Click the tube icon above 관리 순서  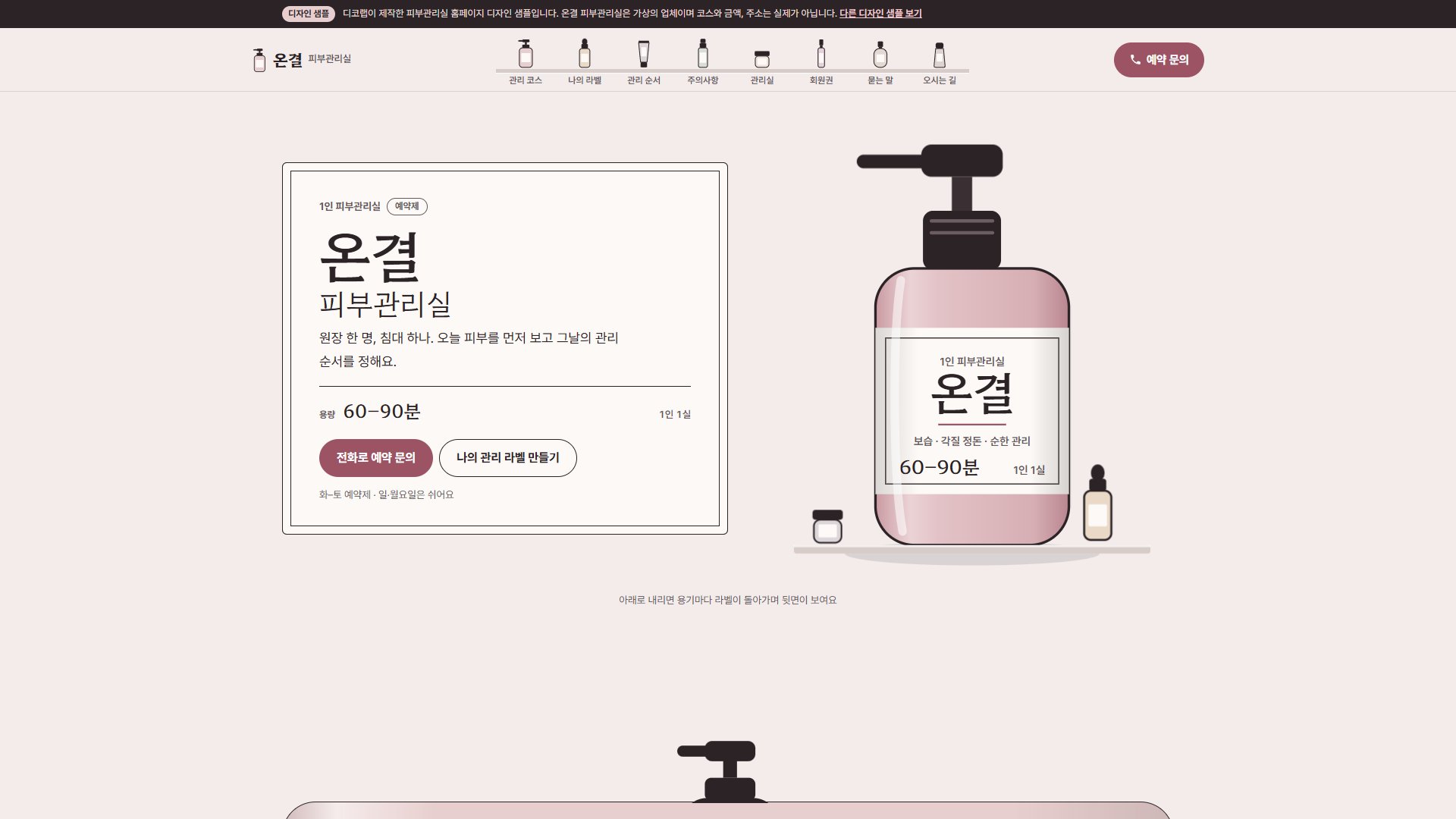tap(644, 54)
